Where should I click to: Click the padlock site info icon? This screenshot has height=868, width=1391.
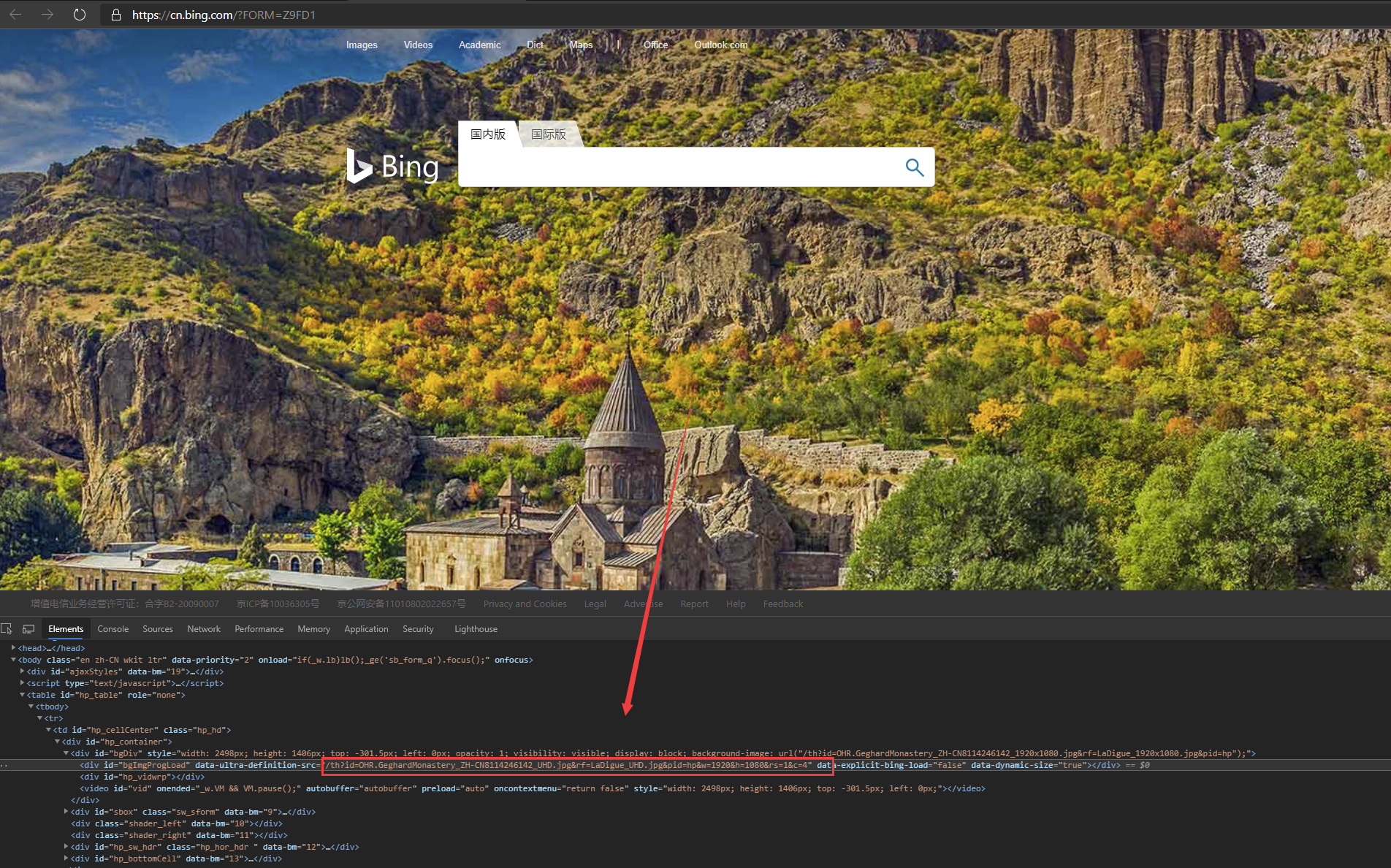pos(115,15)
